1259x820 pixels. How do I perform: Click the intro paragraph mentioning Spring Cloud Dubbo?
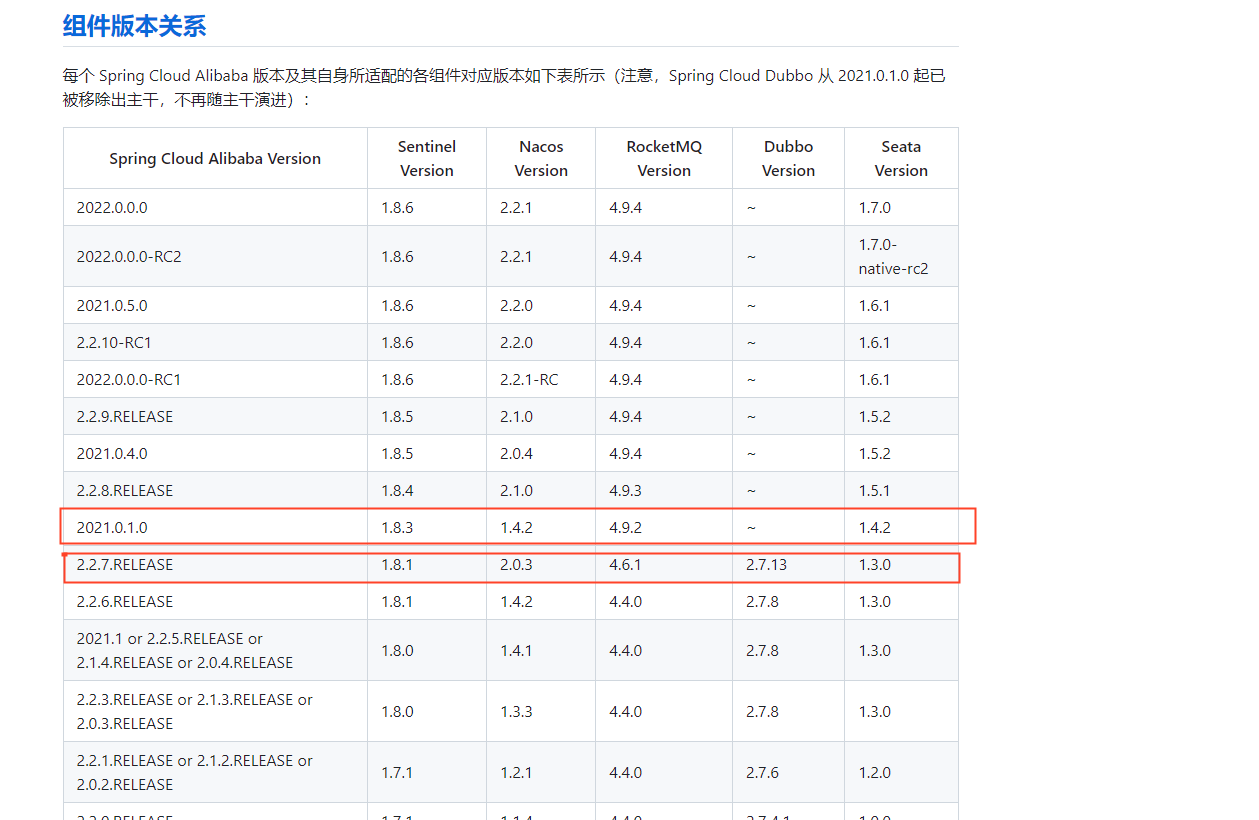pyautogui.click(x=504, y=88)
